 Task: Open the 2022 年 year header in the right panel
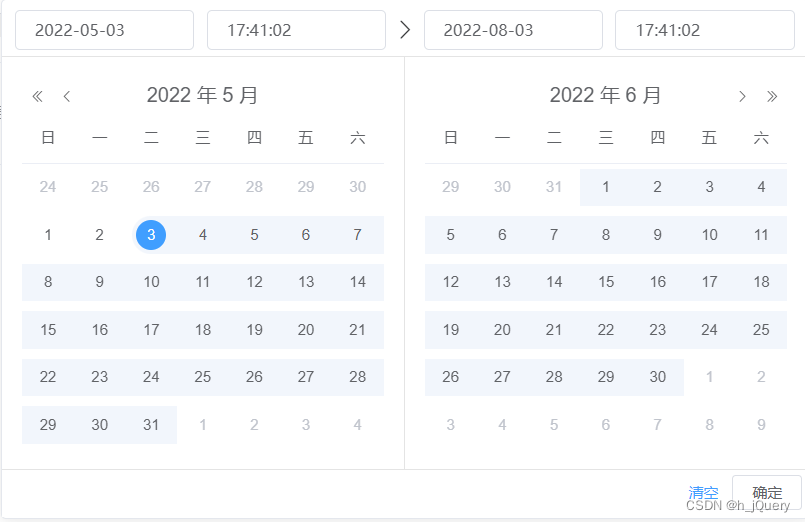585,95
